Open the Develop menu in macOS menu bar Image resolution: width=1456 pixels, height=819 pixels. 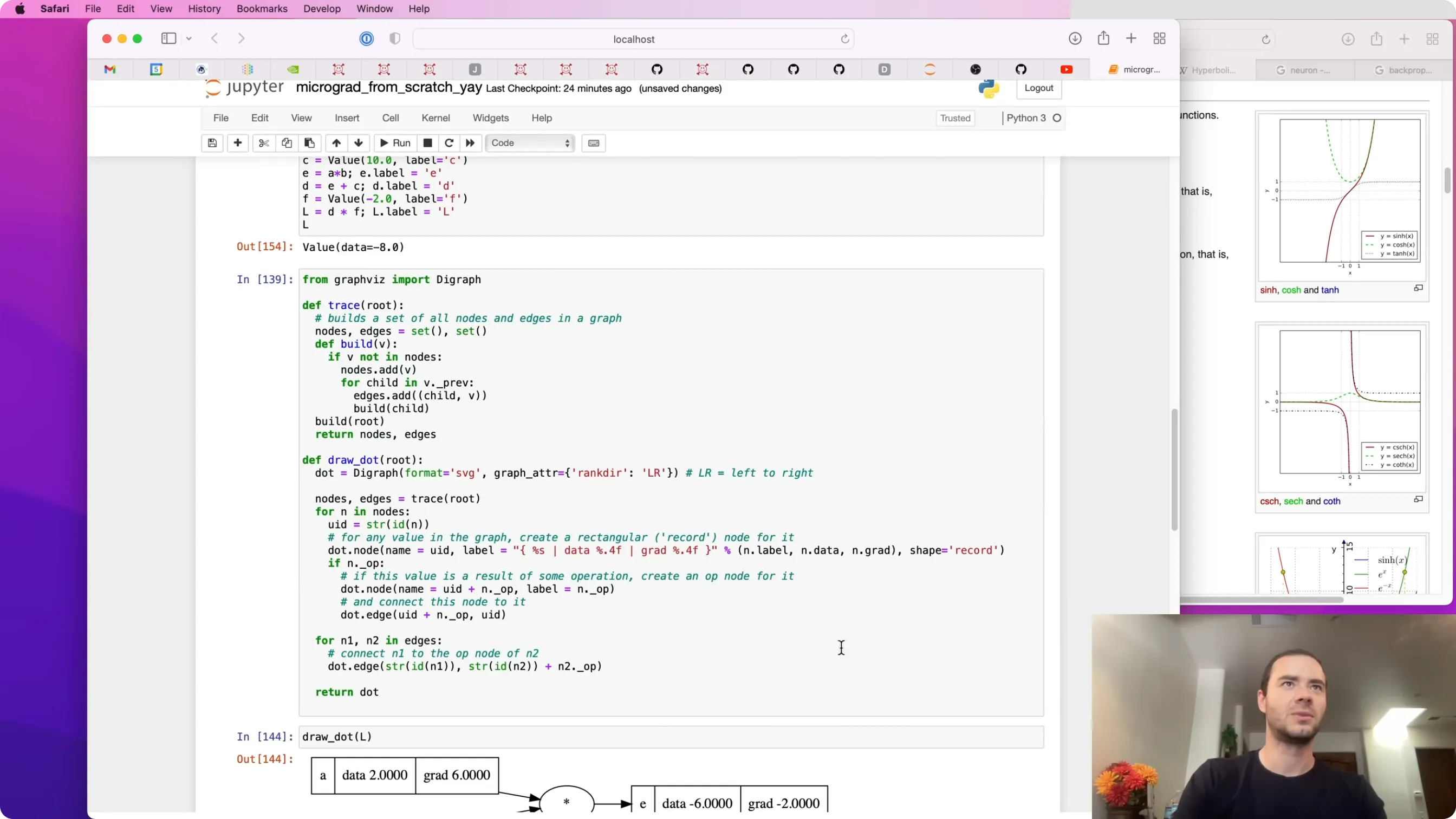322,9
